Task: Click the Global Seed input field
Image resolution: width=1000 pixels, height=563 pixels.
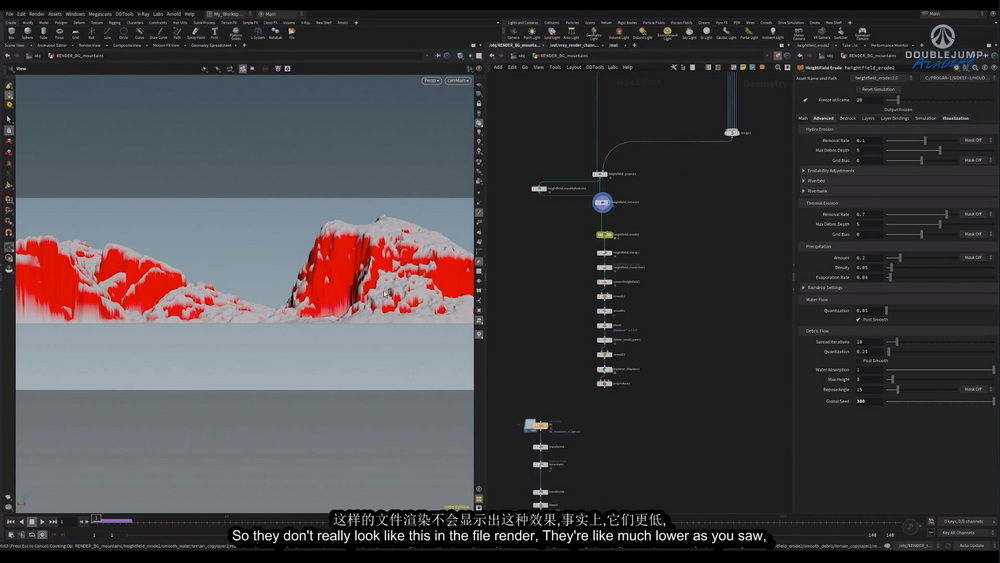Action: tap(869, 402)
